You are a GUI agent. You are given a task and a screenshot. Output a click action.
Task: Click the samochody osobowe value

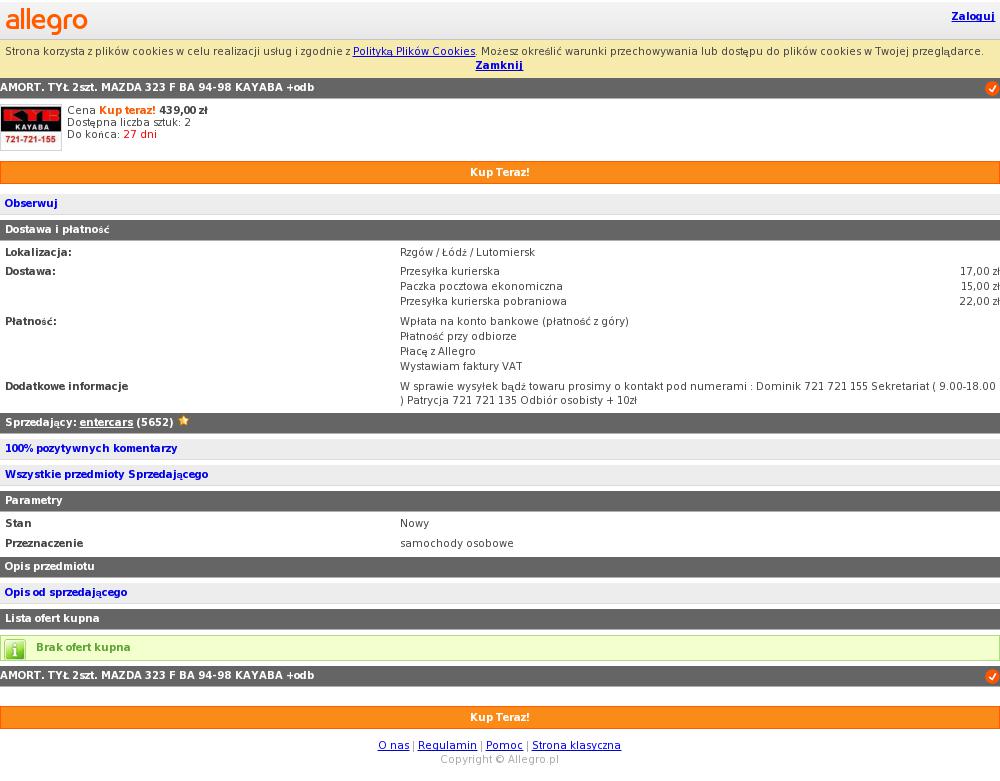pos(457,544)
